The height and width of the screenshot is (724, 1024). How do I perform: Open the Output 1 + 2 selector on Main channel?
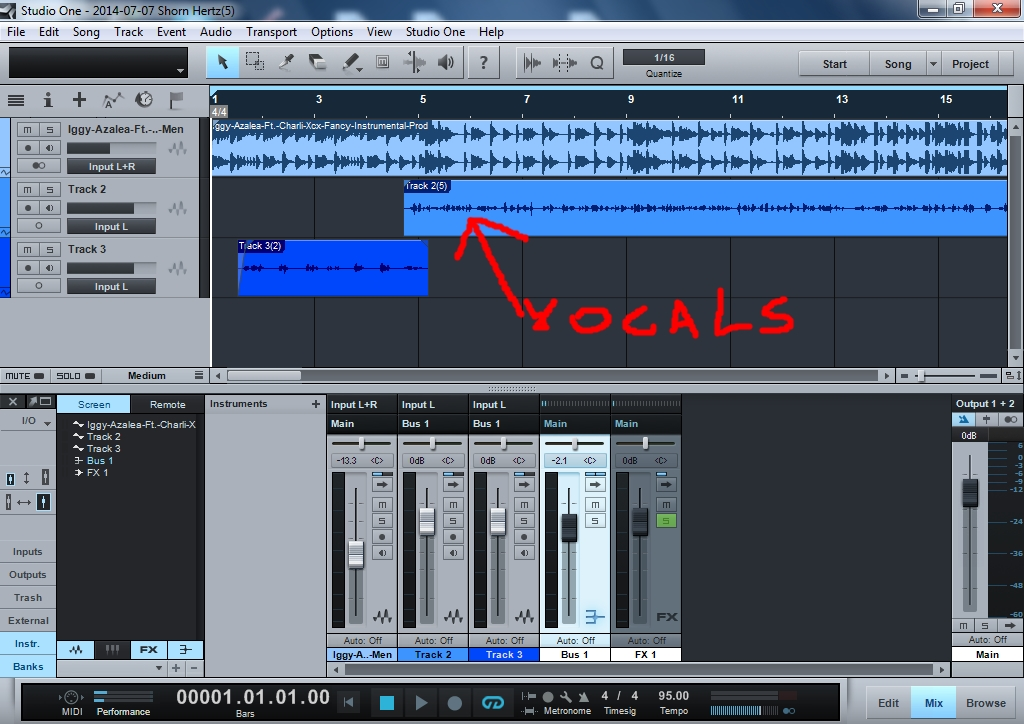[985, 403]
